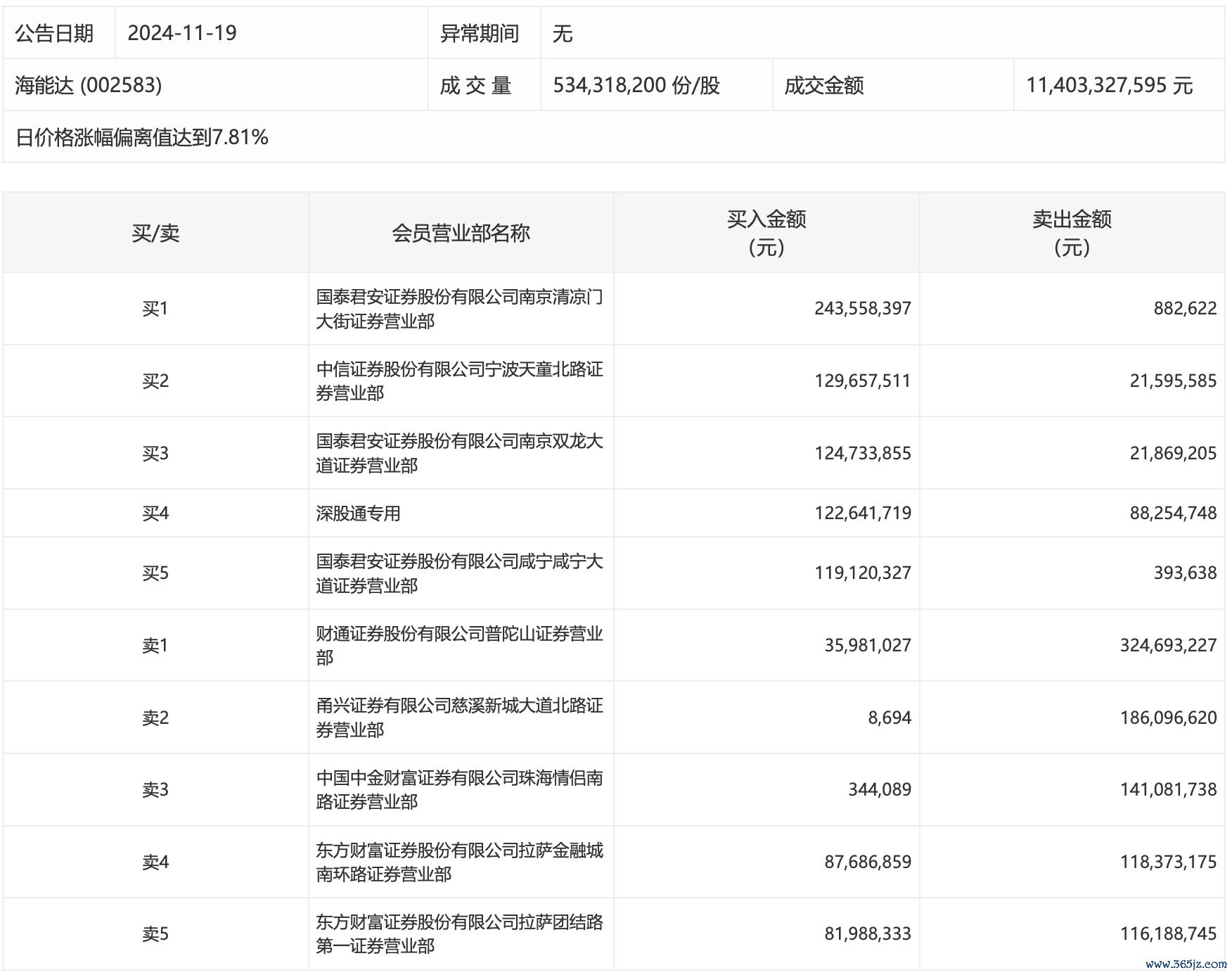Screen dimensions: 1232x975
Task: Click sell amount 118,373,175
Action: pos(1168,862)
